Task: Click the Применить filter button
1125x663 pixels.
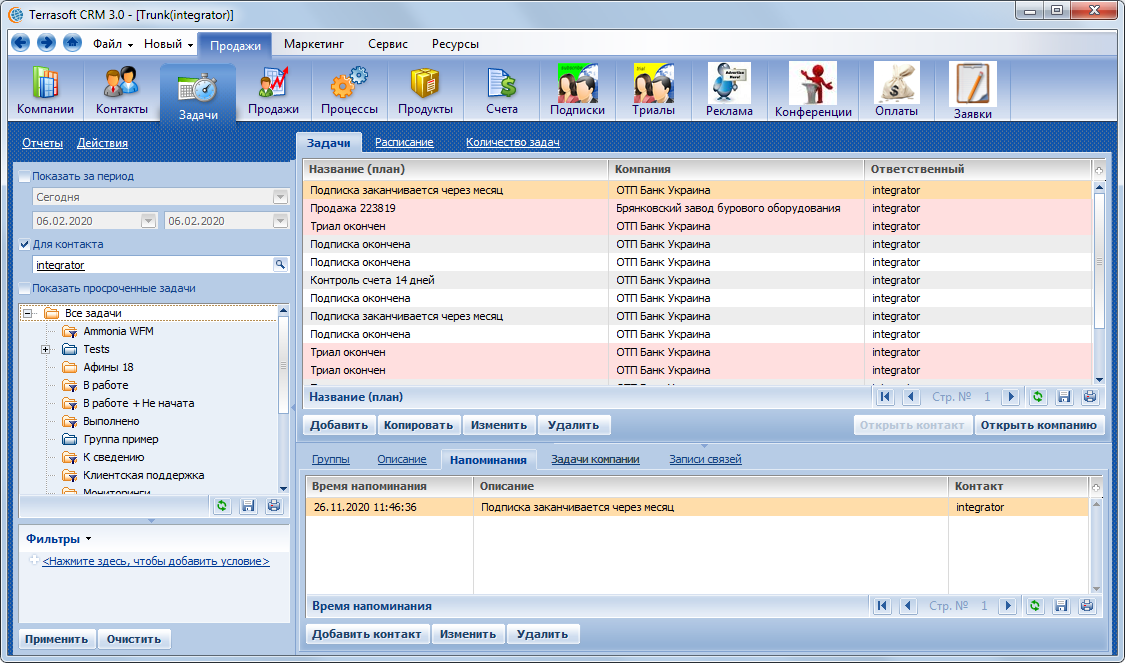Action: (57, 639)
